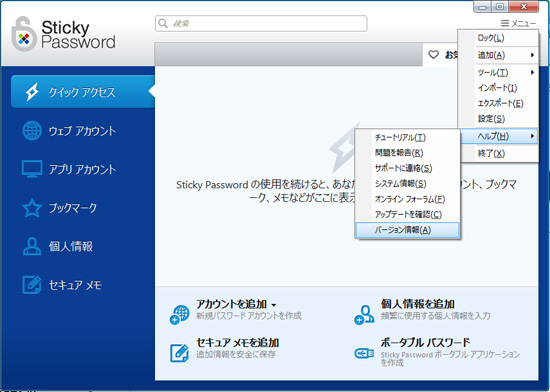550x392 pixels.
Task: Select バージョン情報(A) entry
Action: coord(407,230)
